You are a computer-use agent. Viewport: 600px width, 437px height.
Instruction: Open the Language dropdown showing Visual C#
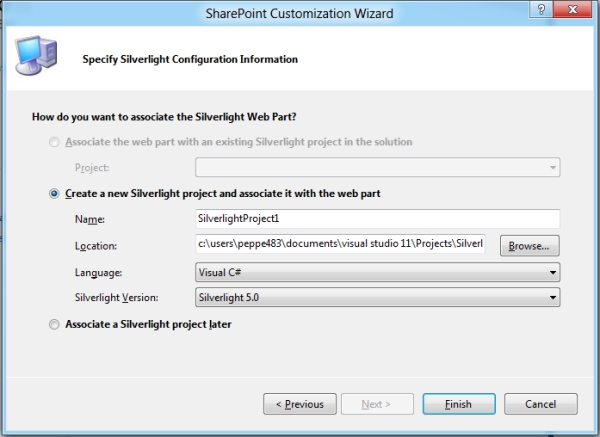pos(378,272)
